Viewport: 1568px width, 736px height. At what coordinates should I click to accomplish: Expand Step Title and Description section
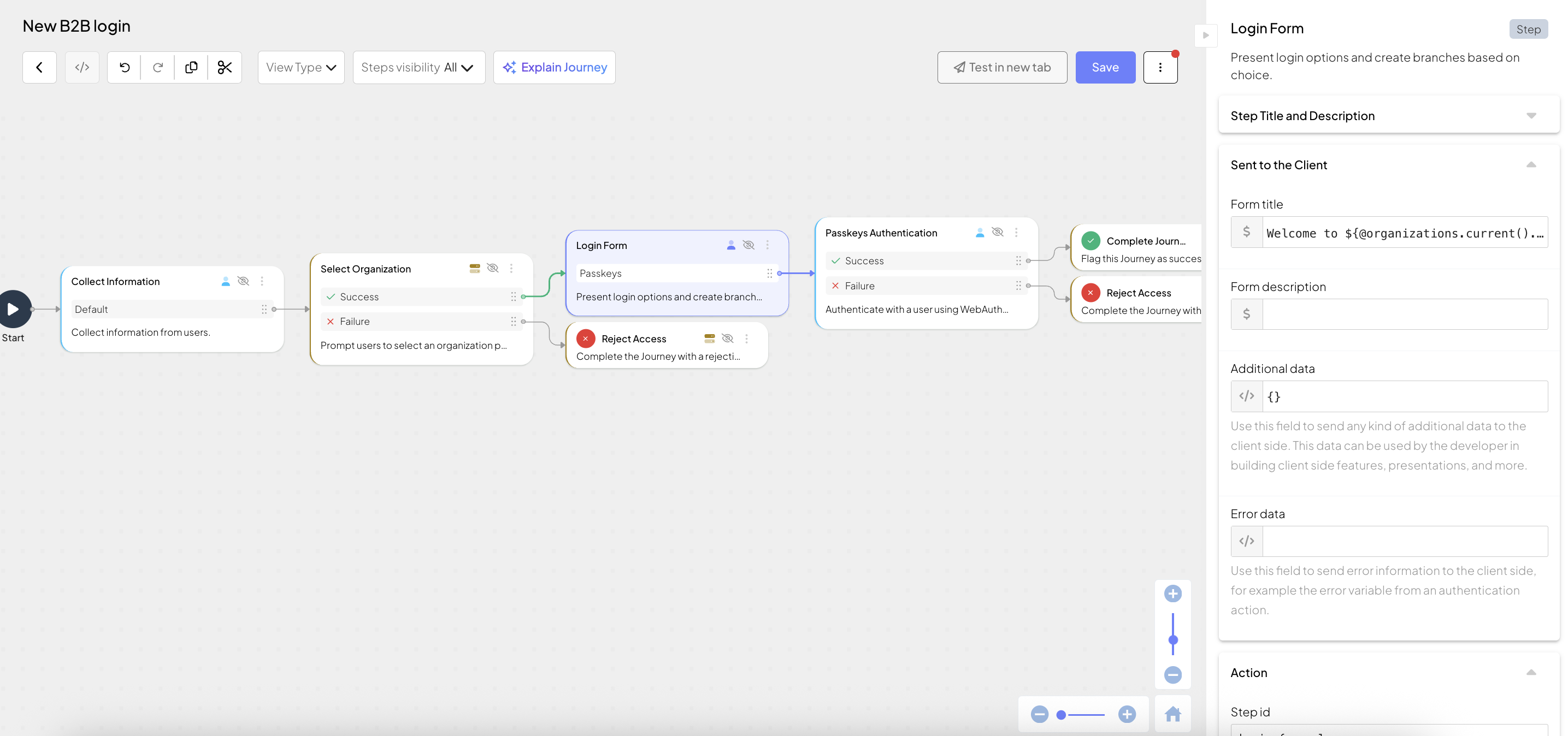pos(1532,116)
